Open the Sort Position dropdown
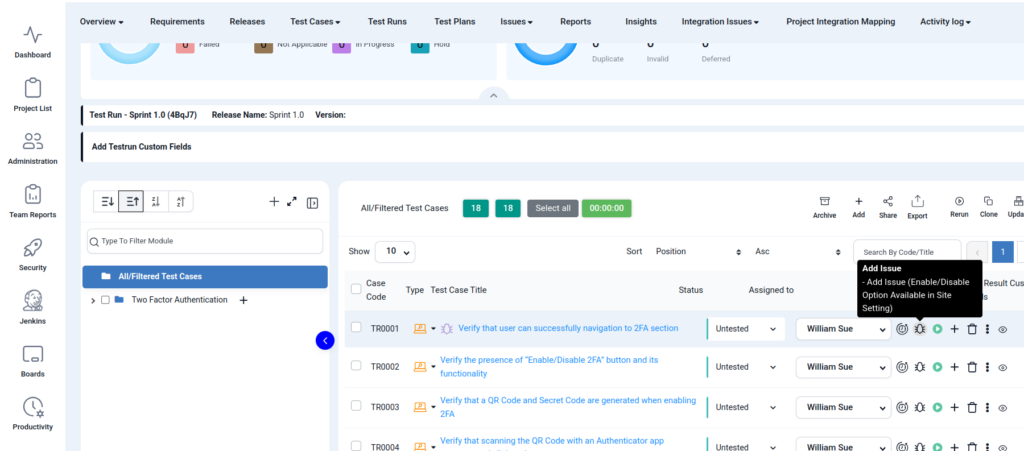 [x=699, y=251]
